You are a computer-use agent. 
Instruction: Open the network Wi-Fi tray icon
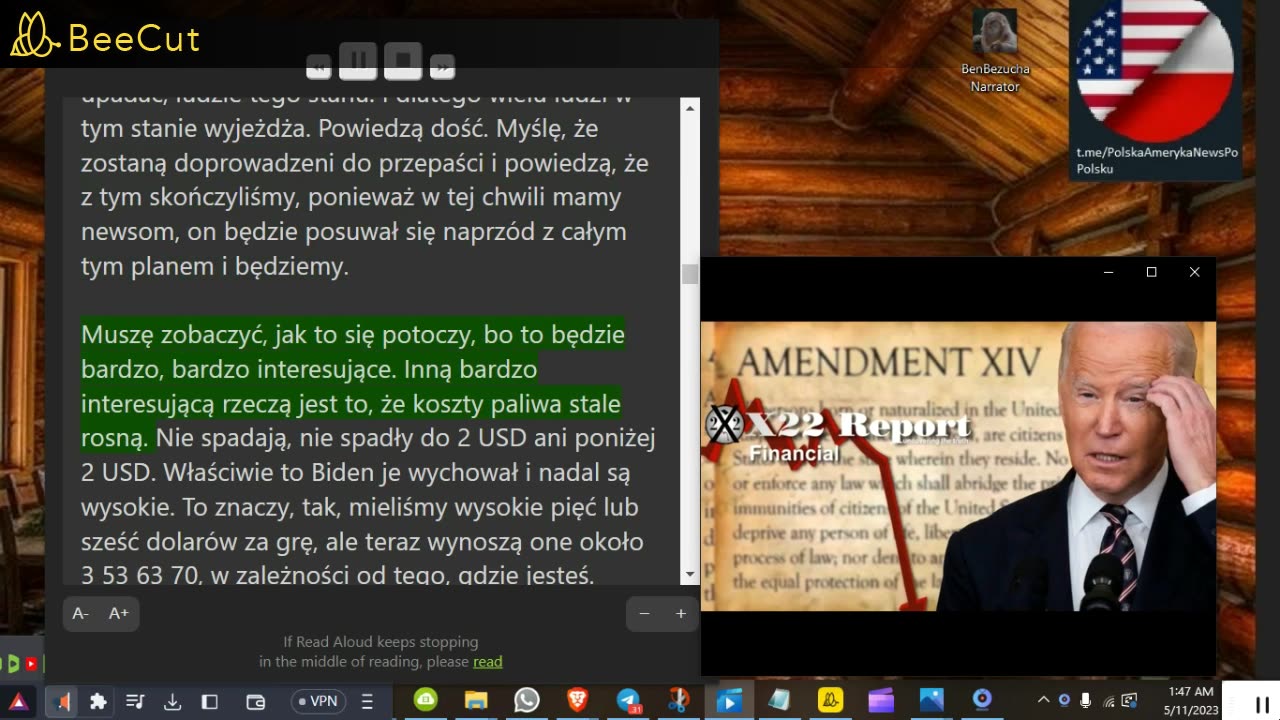[1108, 700]
